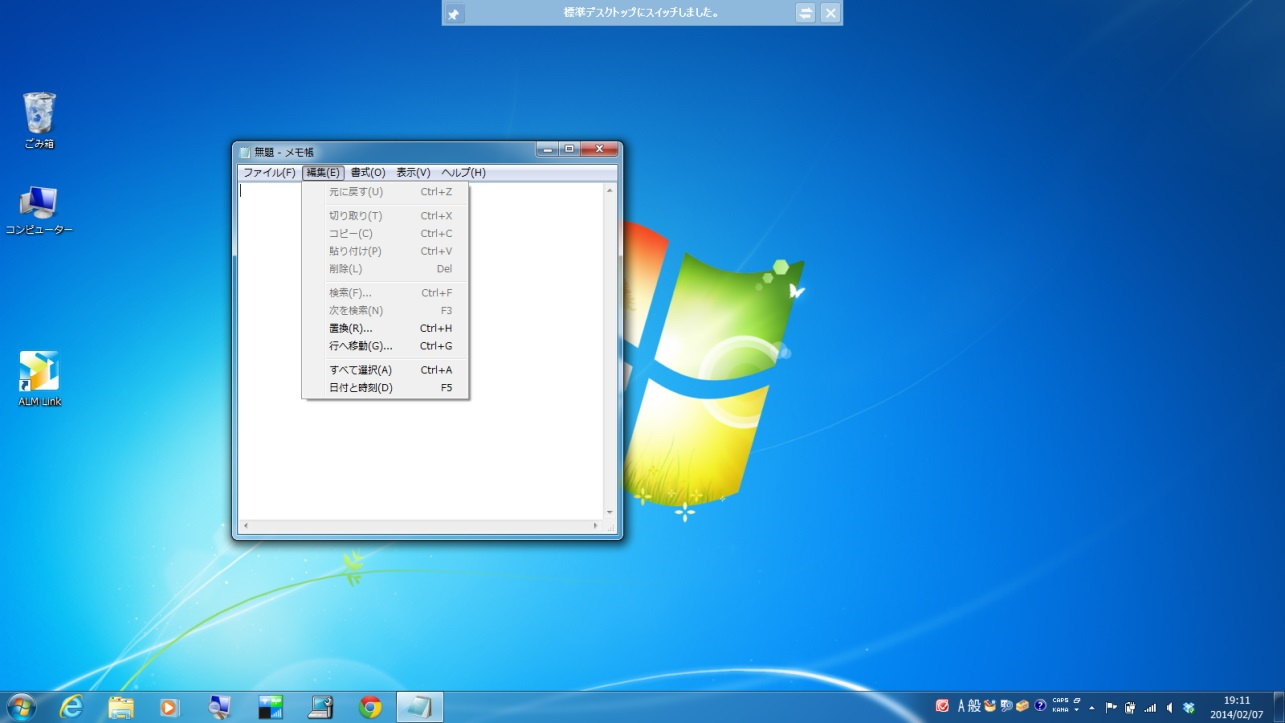The width and height of the screenshot is (1285, 723).
Task: Click the pin icon on the top notification bar
Action: pyautogui.click(x=454, y=14)
